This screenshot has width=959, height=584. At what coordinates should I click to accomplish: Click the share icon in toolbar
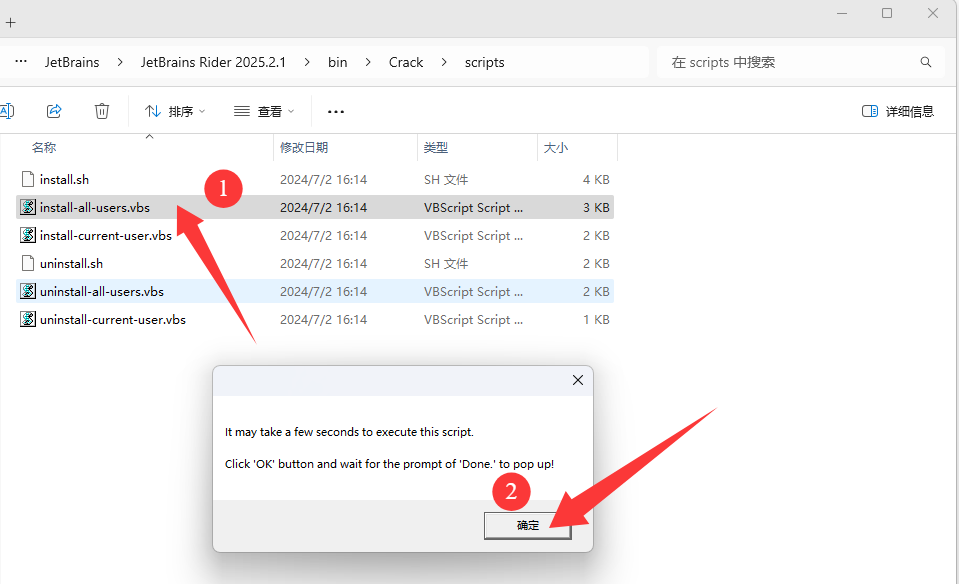[x=54, y=111]
